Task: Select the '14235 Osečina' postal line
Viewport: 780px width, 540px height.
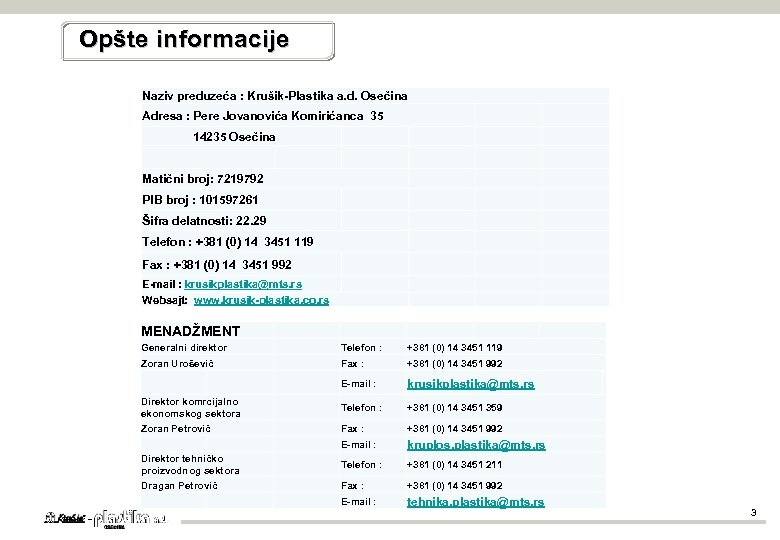Action: click(x=234, y=137)
